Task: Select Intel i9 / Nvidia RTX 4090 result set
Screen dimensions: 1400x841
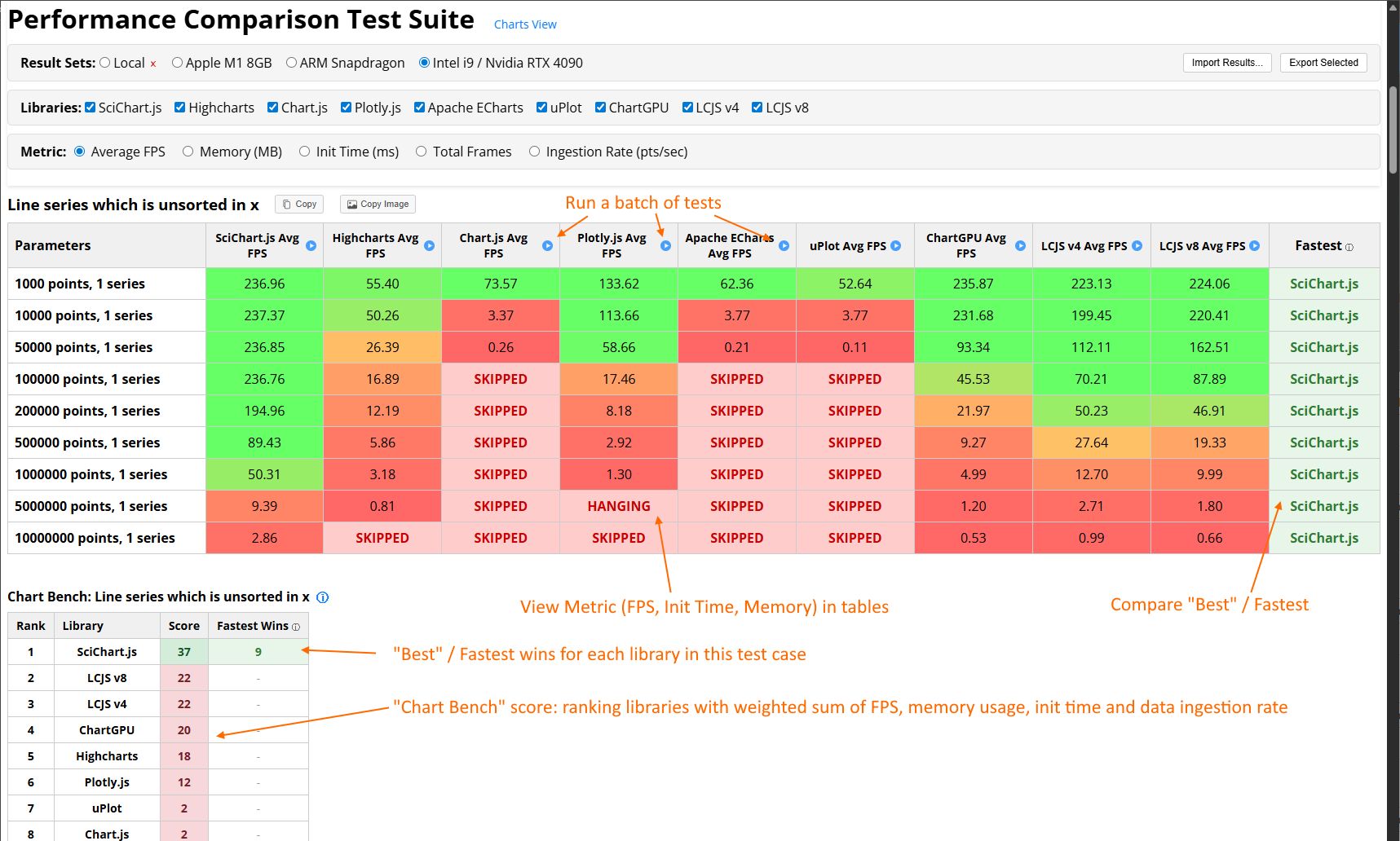Action: pos(424,63)
